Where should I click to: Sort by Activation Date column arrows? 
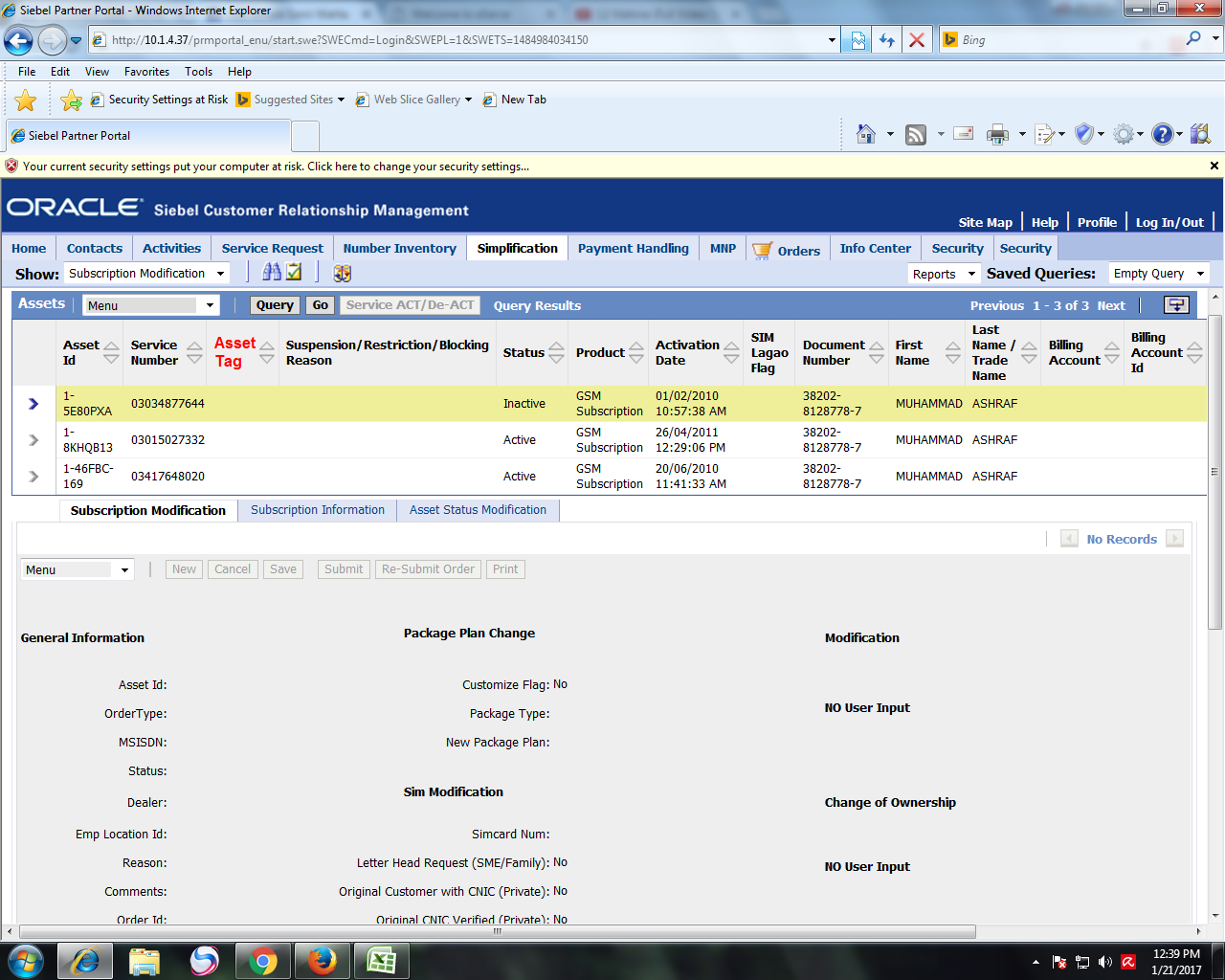pos(731,352)
